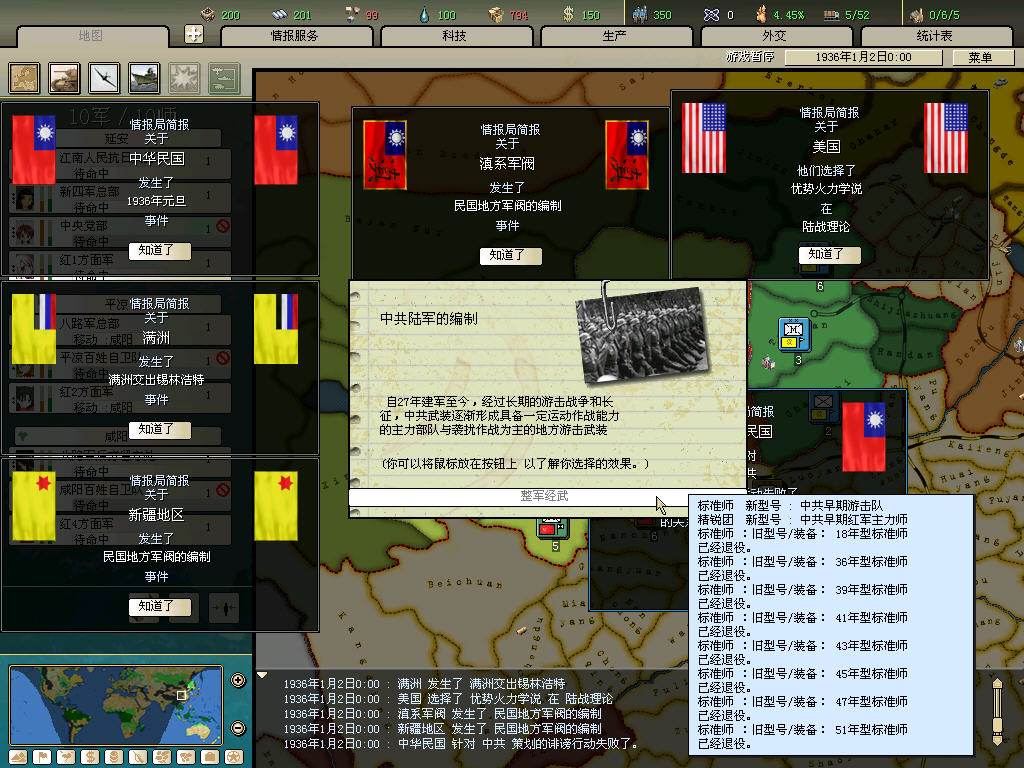The width and height of the screenshot is (1024, 768).
Task: Click the energy resource icon showing 200
Action: tap(208, 14)
